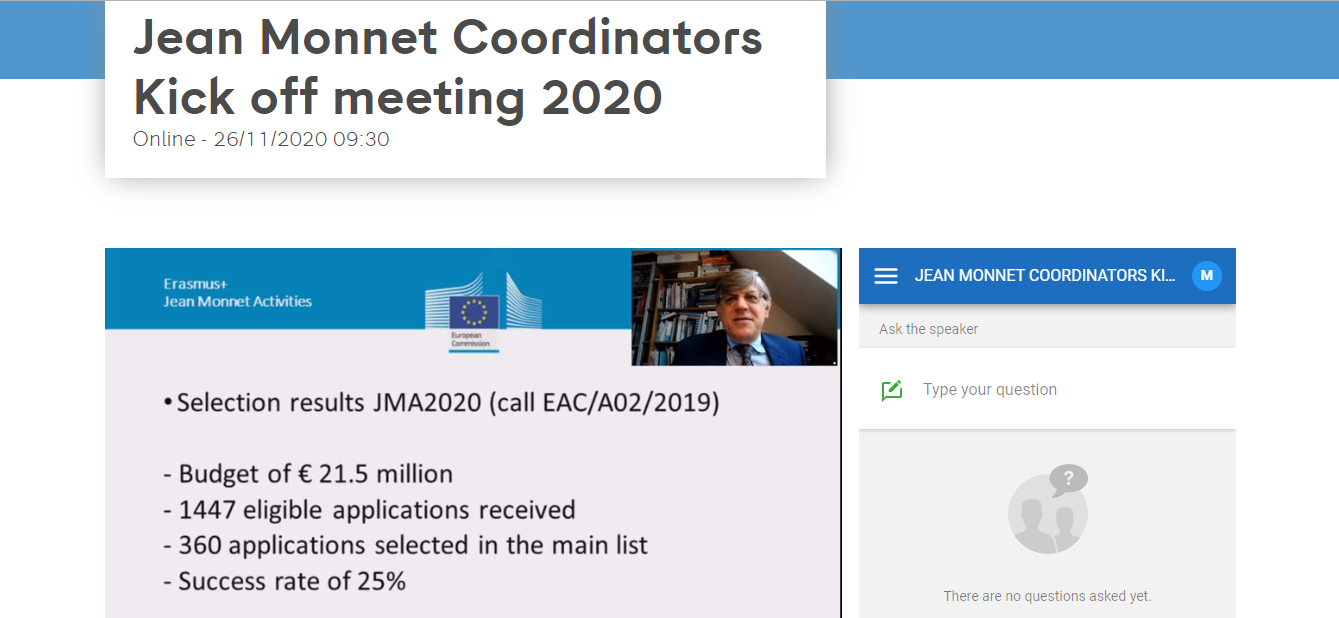Viewport: 1339px width, 618px height.
Task: Click the blue page banner at the top
Action: [1080, 40]
